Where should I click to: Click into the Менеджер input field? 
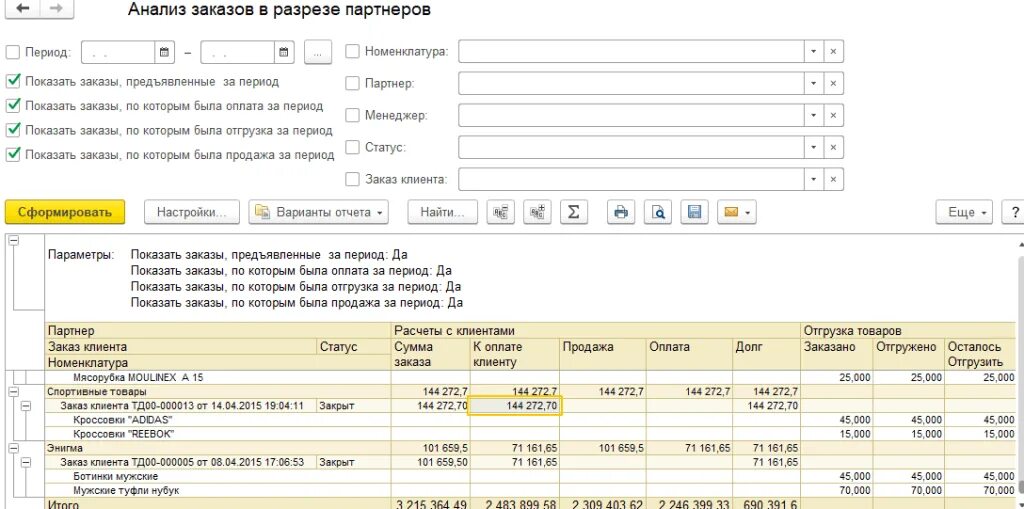click(x=631, y=116)
